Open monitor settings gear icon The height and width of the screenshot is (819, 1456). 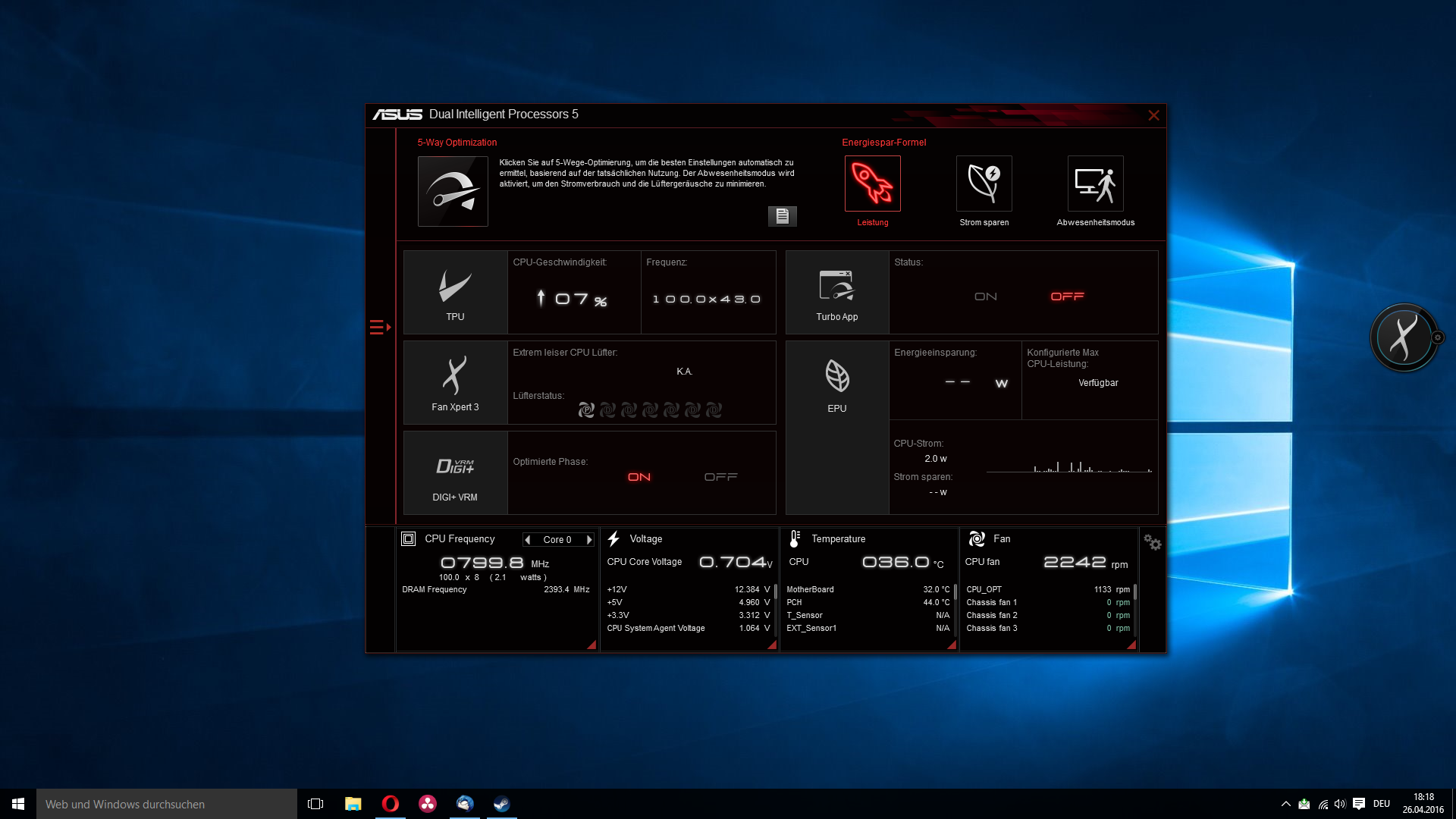(x=1152, y=542)
